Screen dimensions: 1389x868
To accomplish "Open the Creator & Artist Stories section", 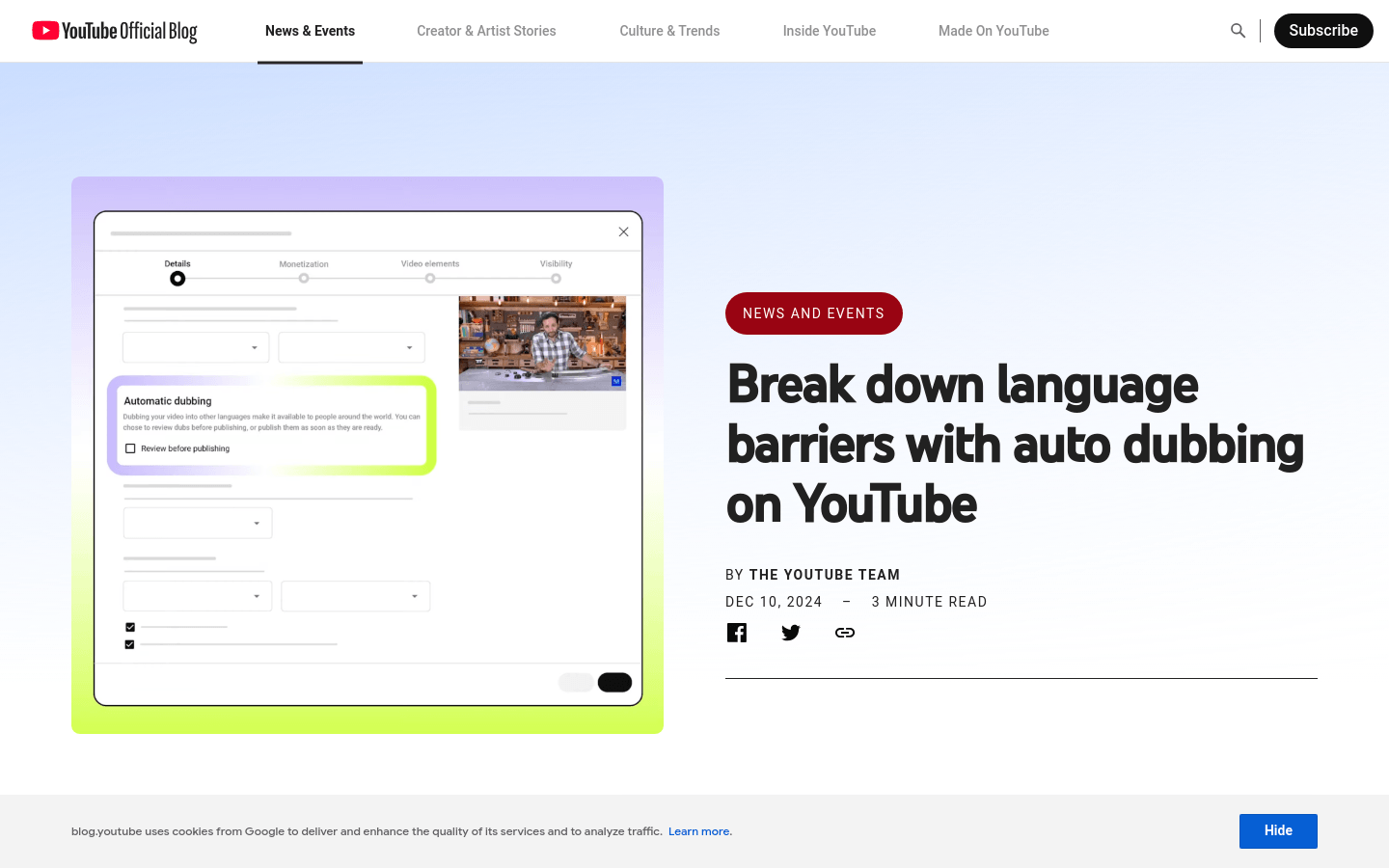I will coord(486,31).
